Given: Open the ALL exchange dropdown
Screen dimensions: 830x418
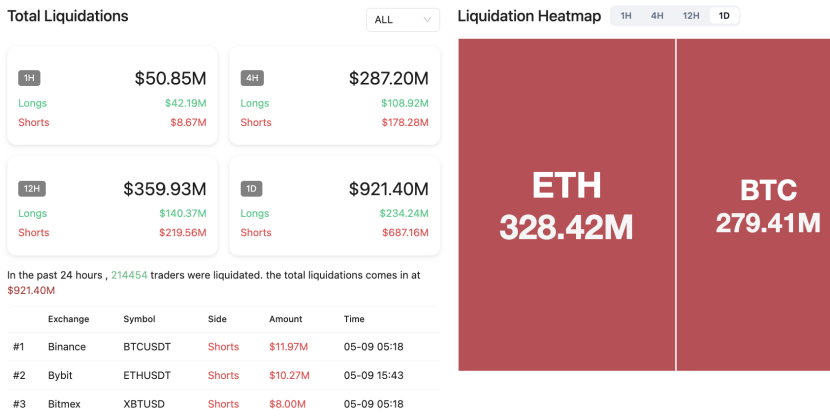Looking at the screenshot, I should pos(403,20).
